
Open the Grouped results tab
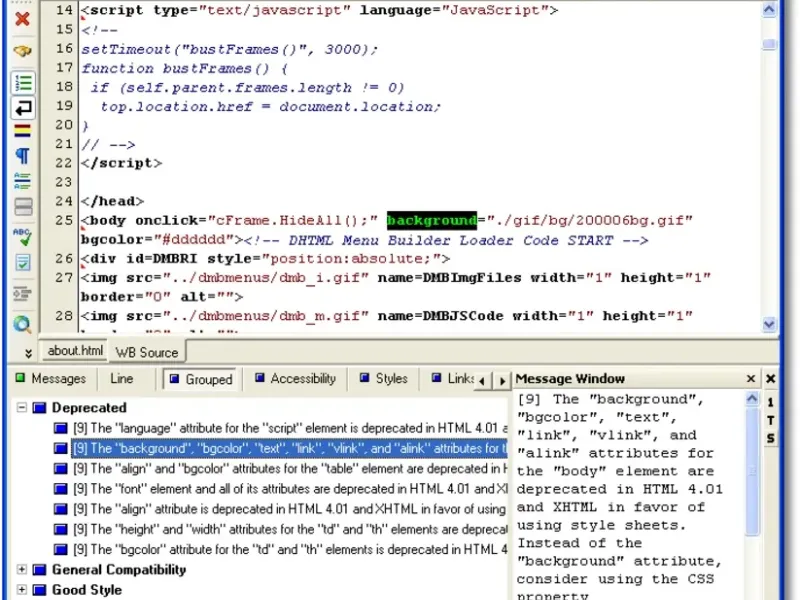[201, 379]
